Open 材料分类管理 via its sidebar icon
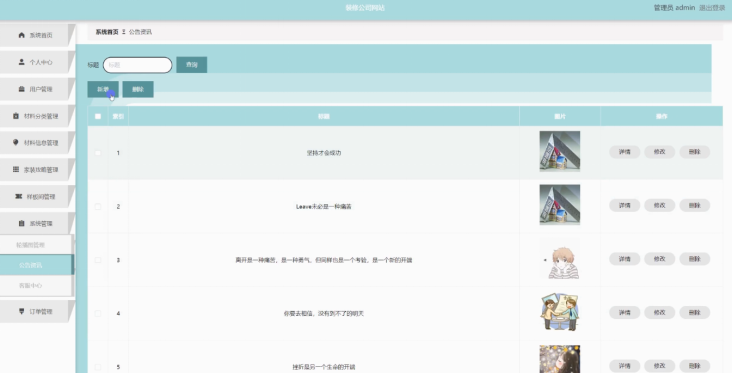 click(x=16, y=115)
